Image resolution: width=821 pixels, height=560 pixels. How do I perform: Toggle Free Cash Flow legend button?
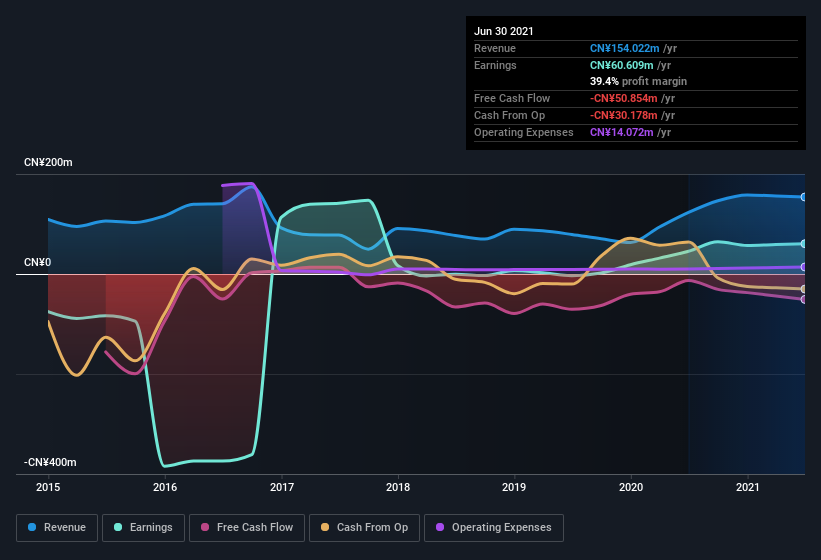pyautogui.click(x=247, y=528)
